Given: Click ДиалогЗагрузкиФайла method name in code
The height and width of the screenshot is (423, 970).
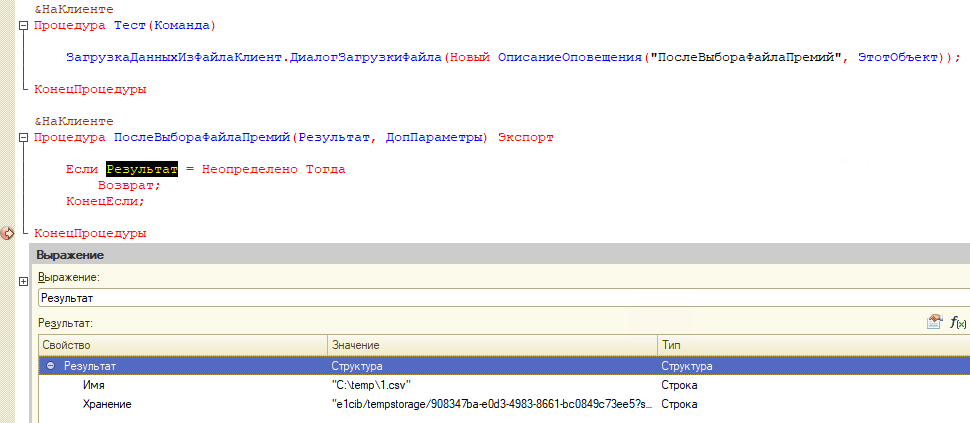Looking at the screenshot, I should point(365,57).
